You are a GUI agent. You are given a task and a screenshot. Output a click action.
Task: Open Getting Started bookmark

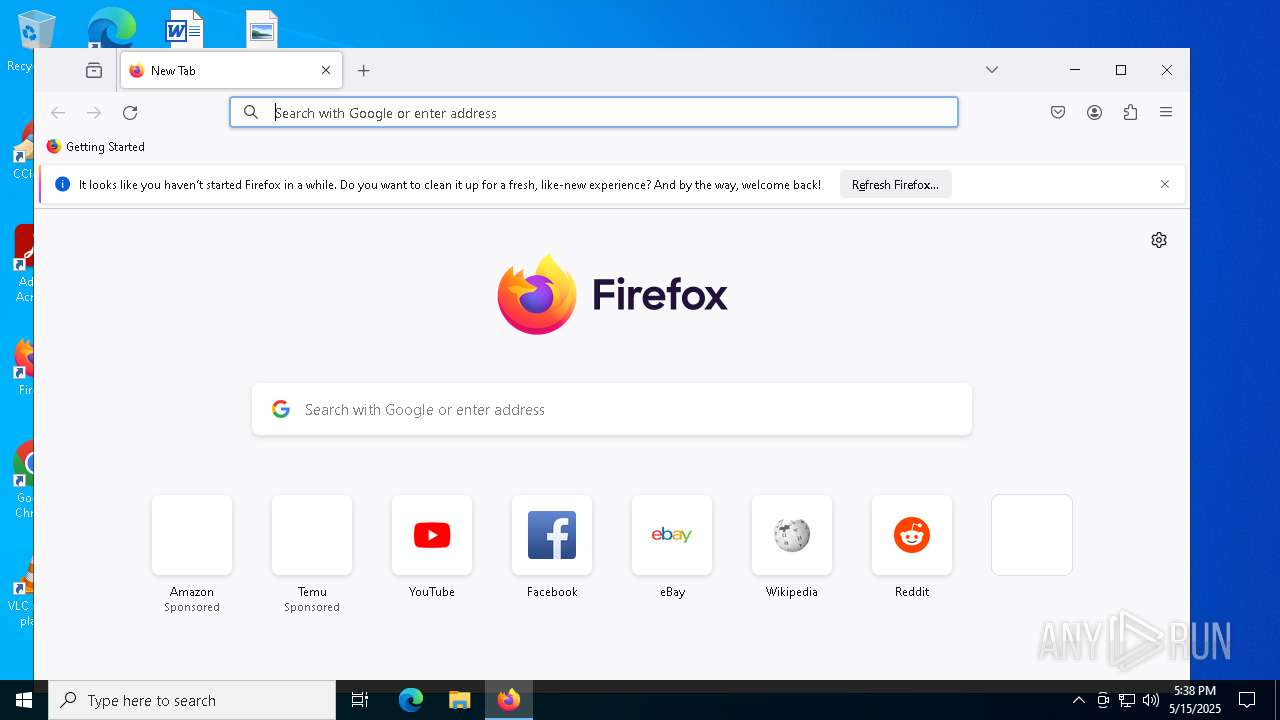click(x=96, y=147)
